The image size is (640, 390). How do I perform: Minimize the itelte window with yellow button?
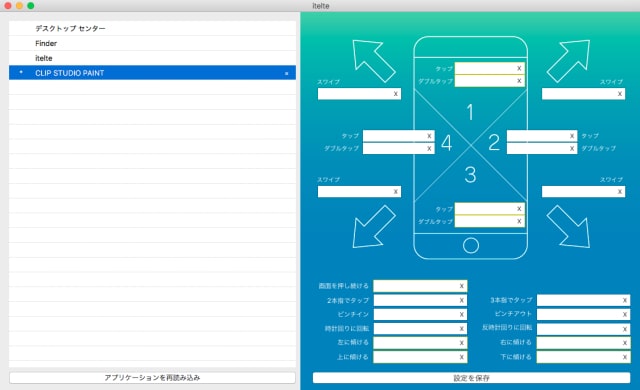pos(19,6)
